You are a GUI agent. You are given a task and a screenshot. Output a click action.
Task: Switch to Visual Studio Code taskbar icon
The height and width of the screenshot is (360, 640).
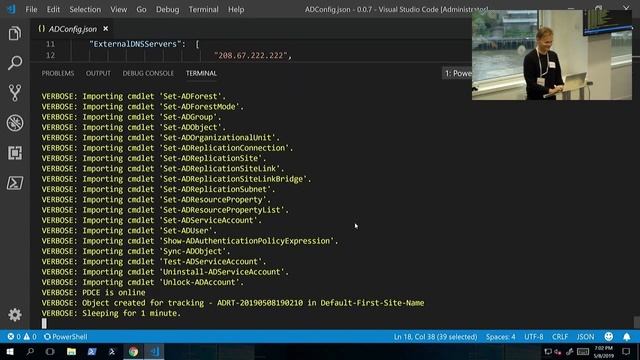tap(154, 351)
